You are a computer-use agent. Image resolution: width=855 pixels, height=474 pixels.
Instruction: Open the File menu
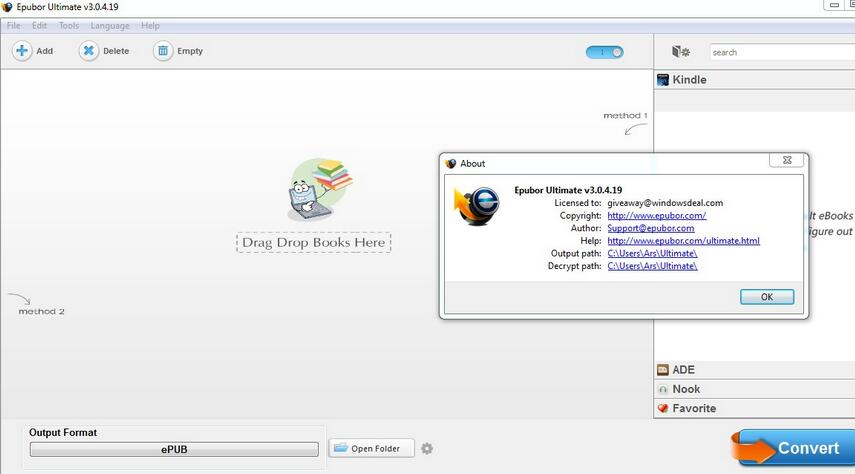click(x=14, y=26)
